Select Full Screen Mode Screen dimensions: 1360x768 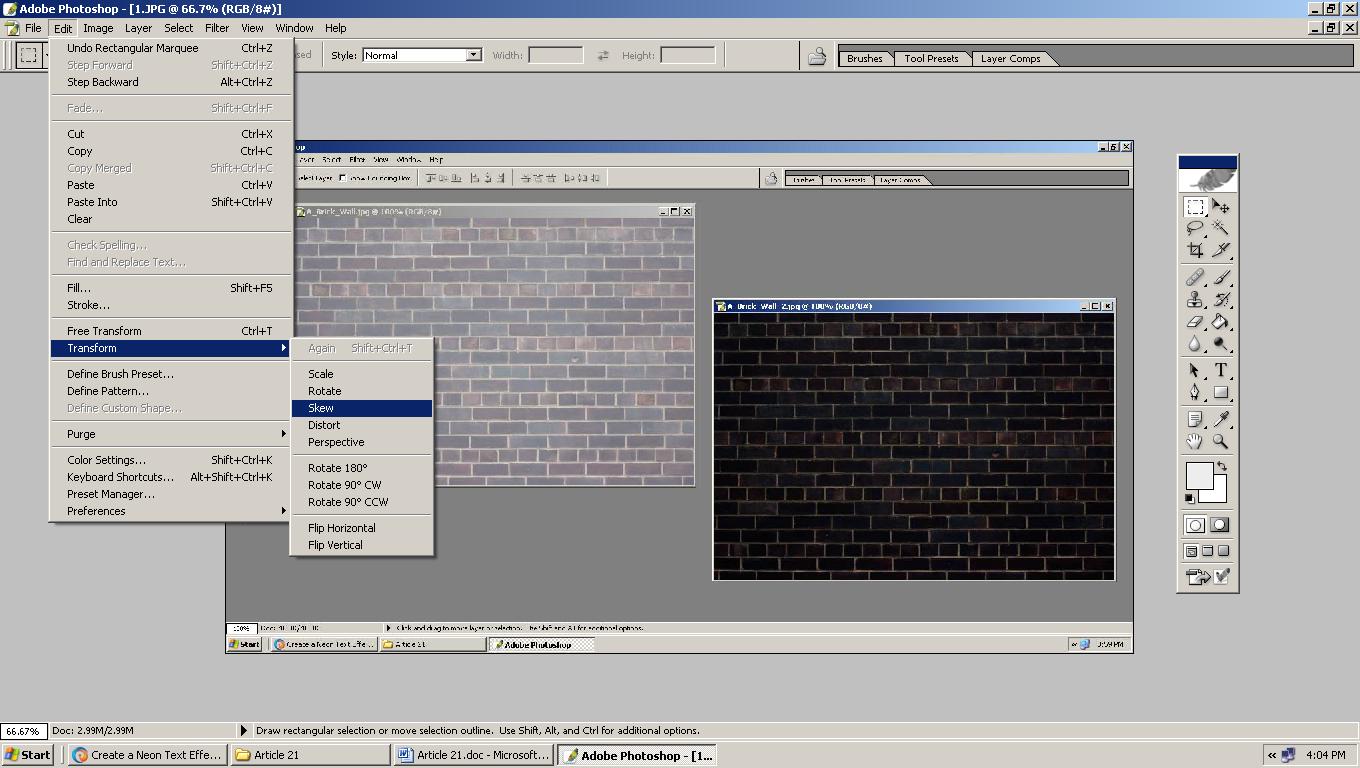(x=1224, y=551)
